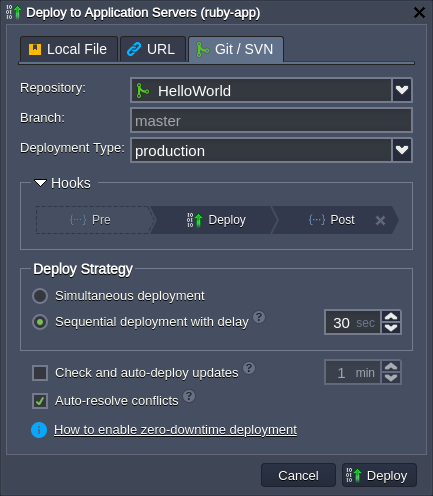Screen dimensions: 433x496
Task: Click the Pre hook braces icon
Action: point(78,220)
